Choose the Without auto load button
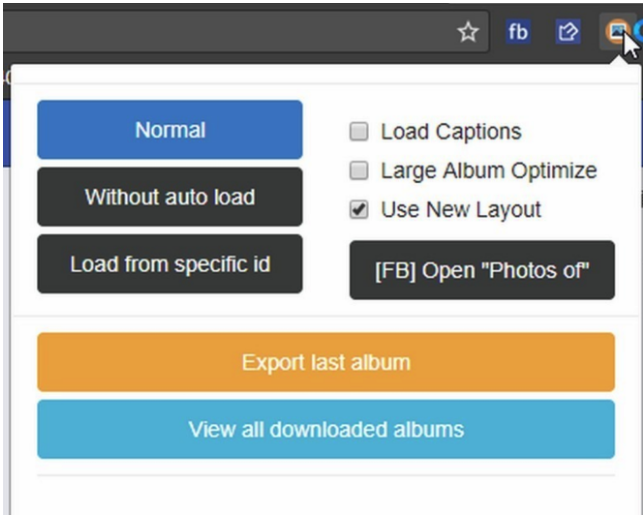643x515 pixels. (x=170, y=197)
